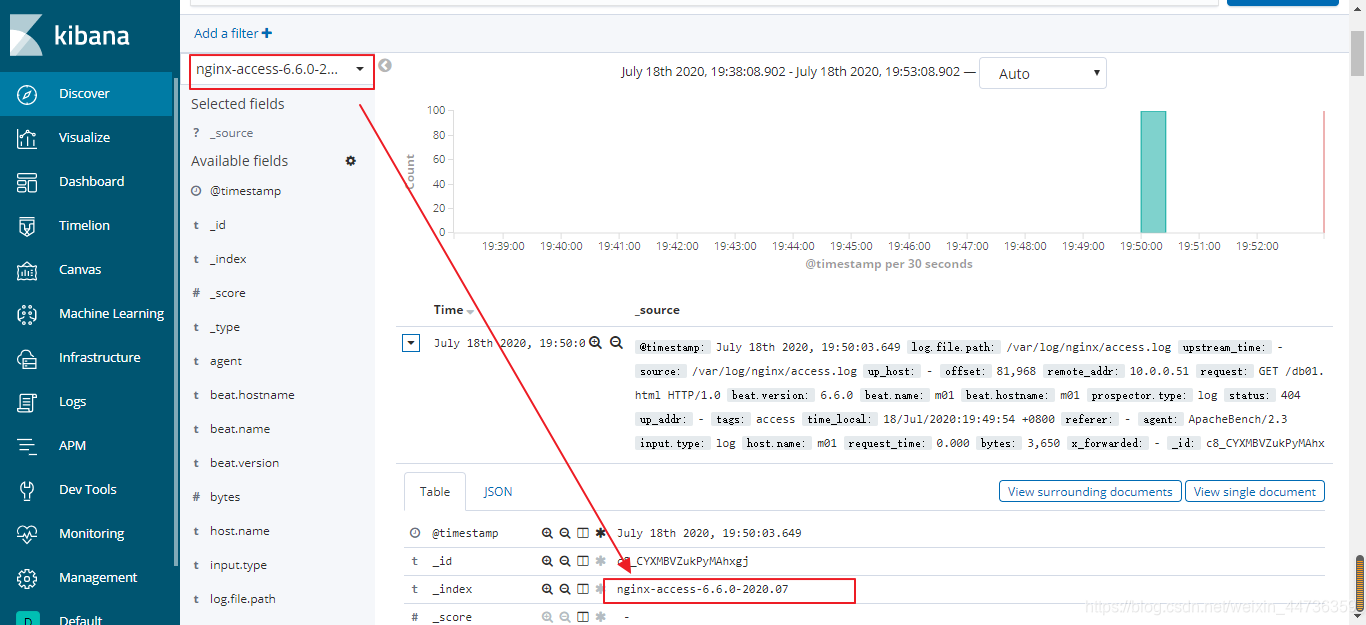Filter for value in the Time cell

595,342
